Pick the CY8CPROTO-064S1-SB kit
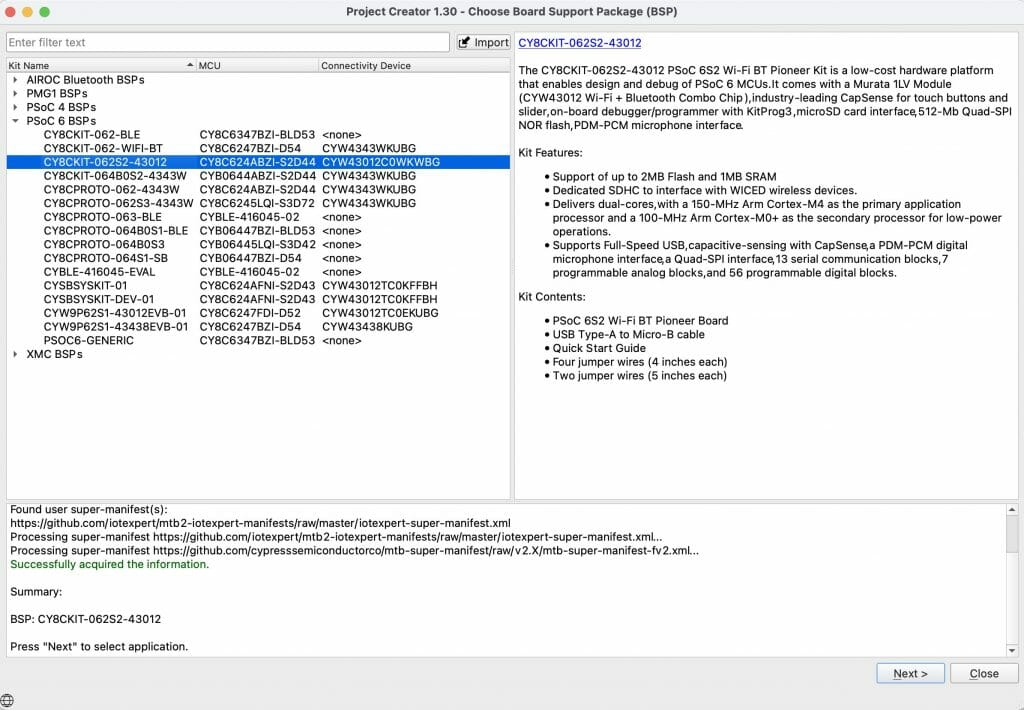This screenshot has width=1024, height=710. click(x=106, y=258)
